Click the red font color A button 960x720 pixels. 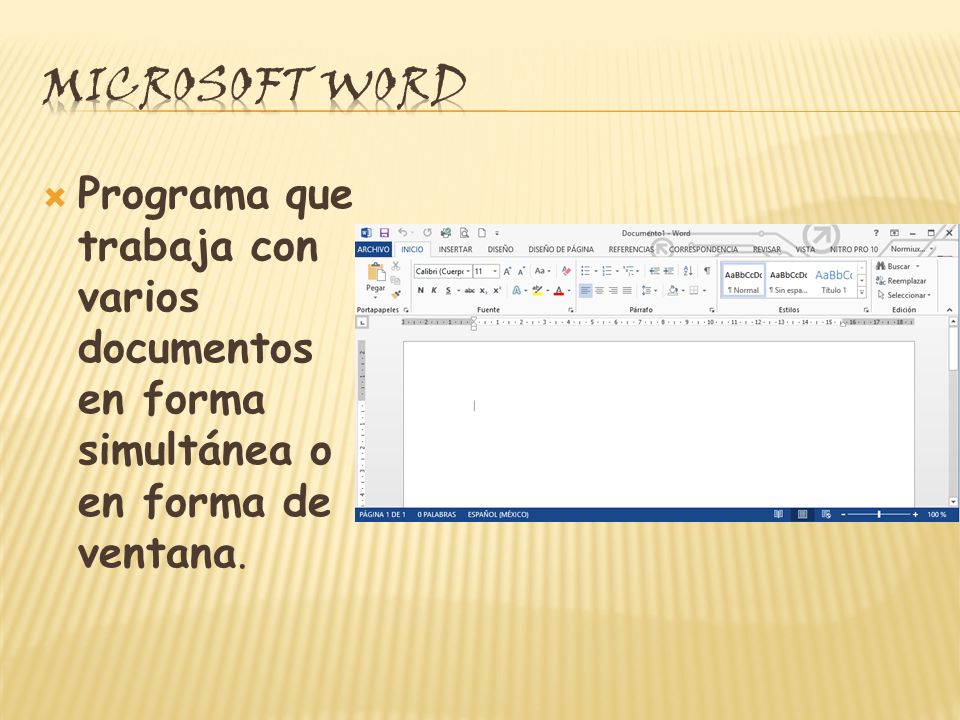[x=558, y=291]
